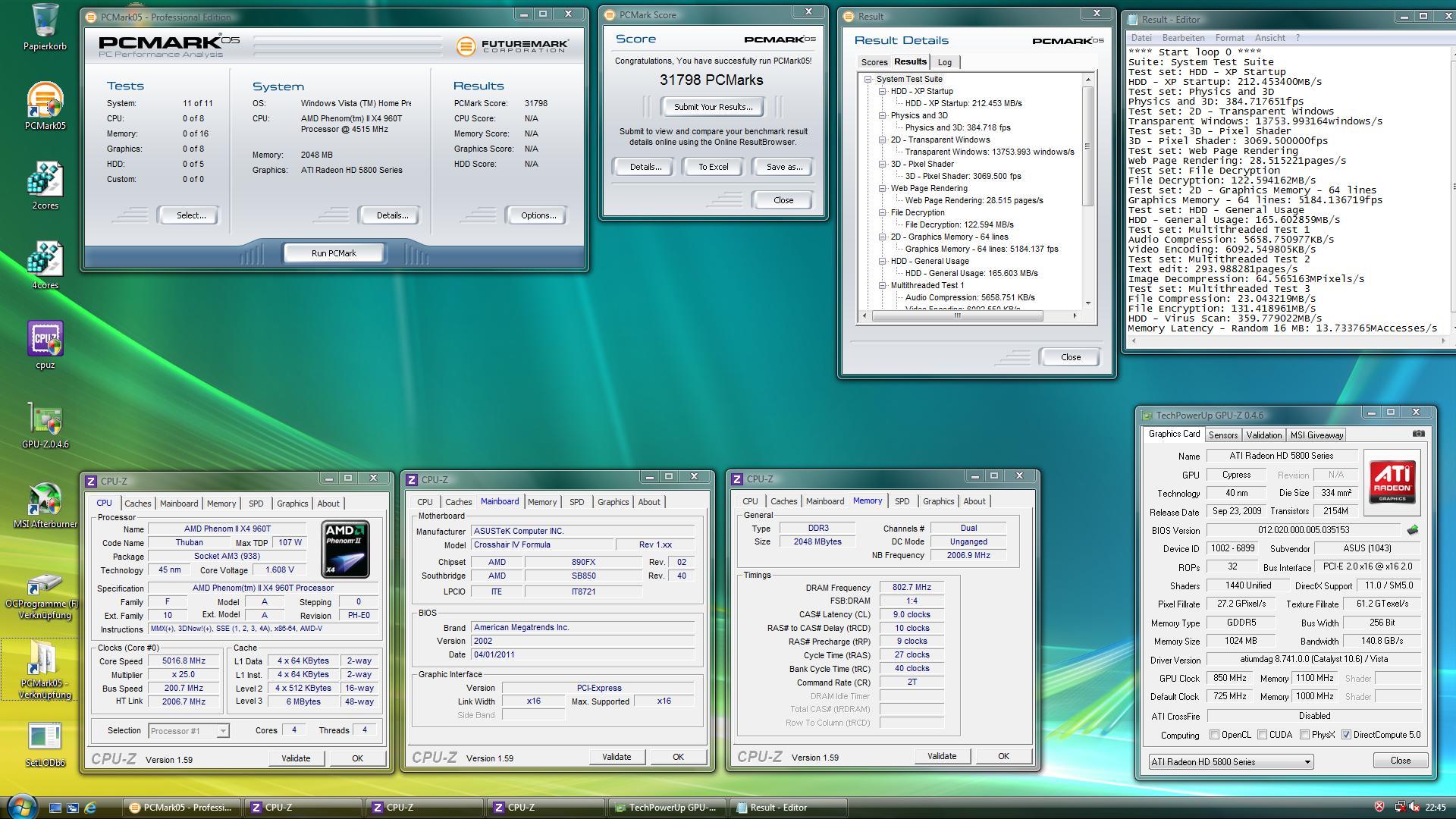1456x819 pixels.
Task: Click the Save as... button
Action: [784, 167]
